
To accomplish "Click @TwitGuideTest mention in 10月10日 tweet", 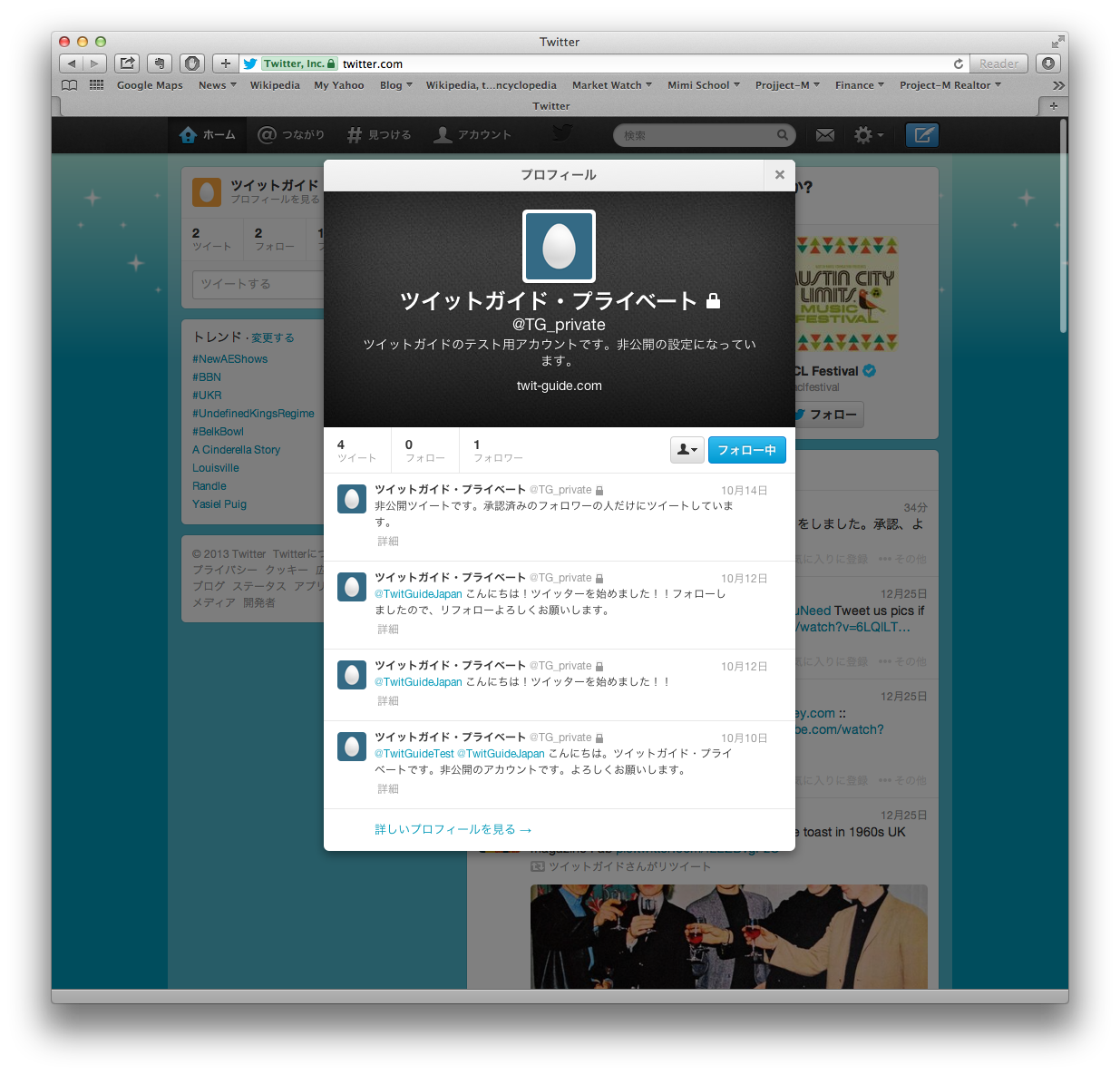I will (x=414, y=754).
